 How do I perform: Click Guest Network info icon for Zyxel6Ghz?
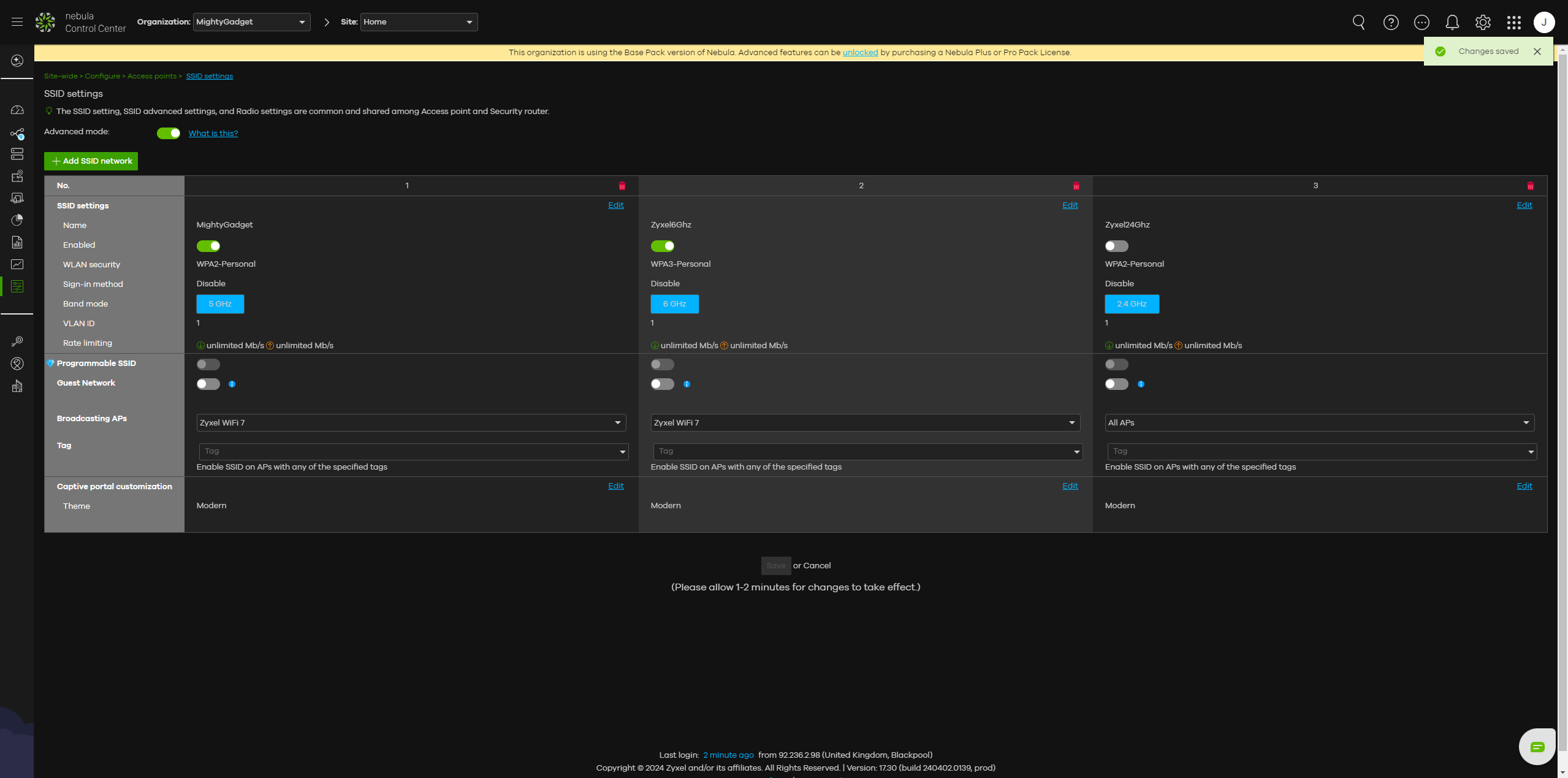tap(687, 384)
